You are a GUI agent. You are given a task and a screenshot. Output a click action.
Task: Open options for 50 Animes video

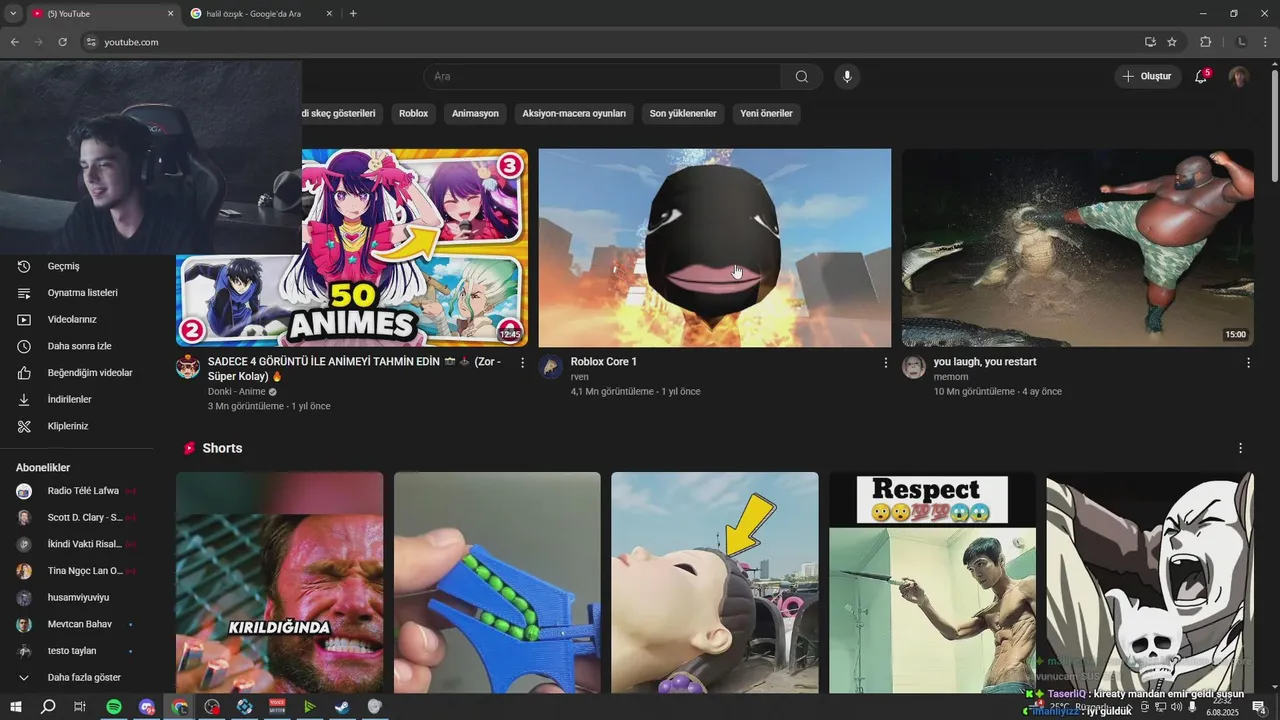[522, 363]
